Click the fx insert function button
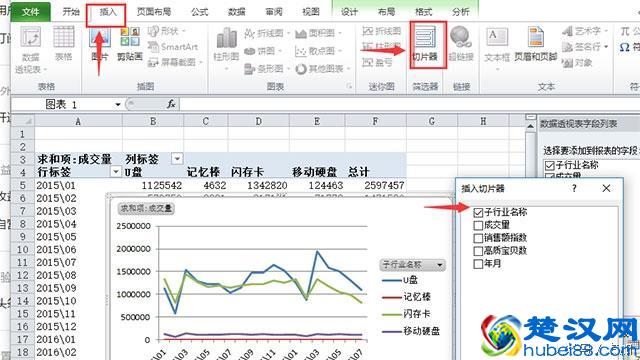 click(171, 104)
